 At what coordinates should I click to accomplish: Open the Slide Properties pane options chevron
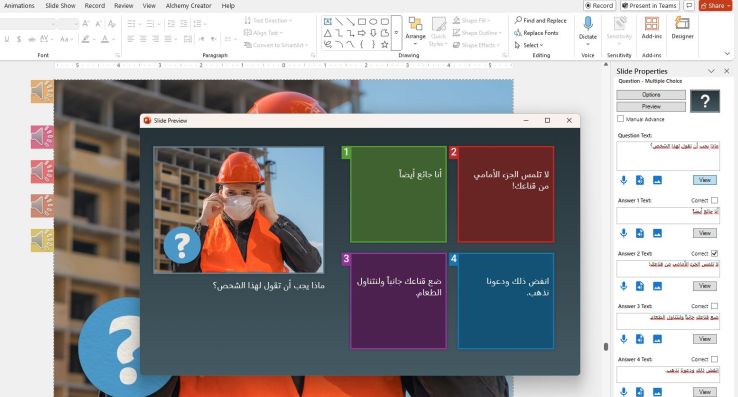tap(711, 71)
